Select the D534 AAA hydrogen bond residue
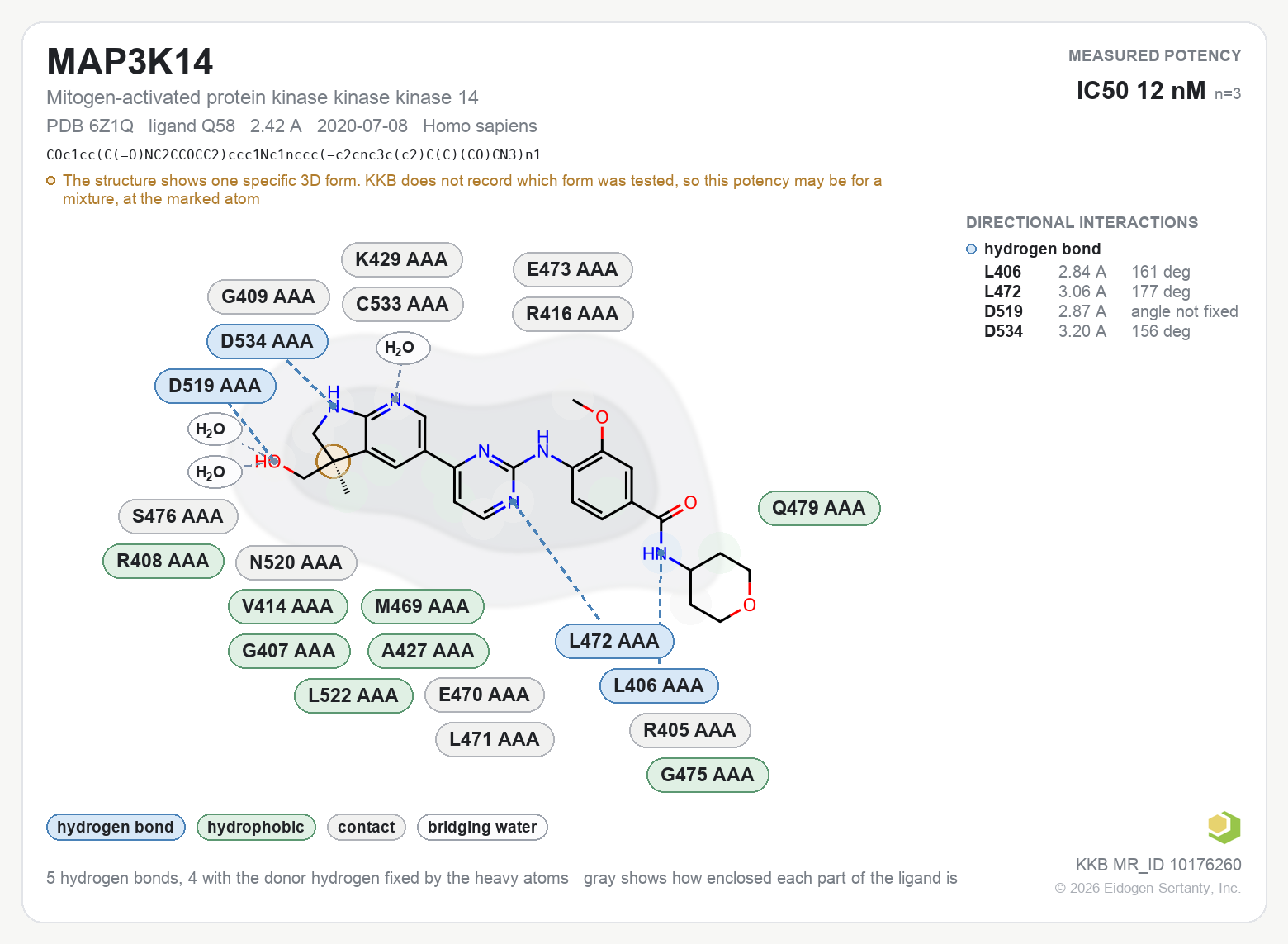 tap(268, 341)
